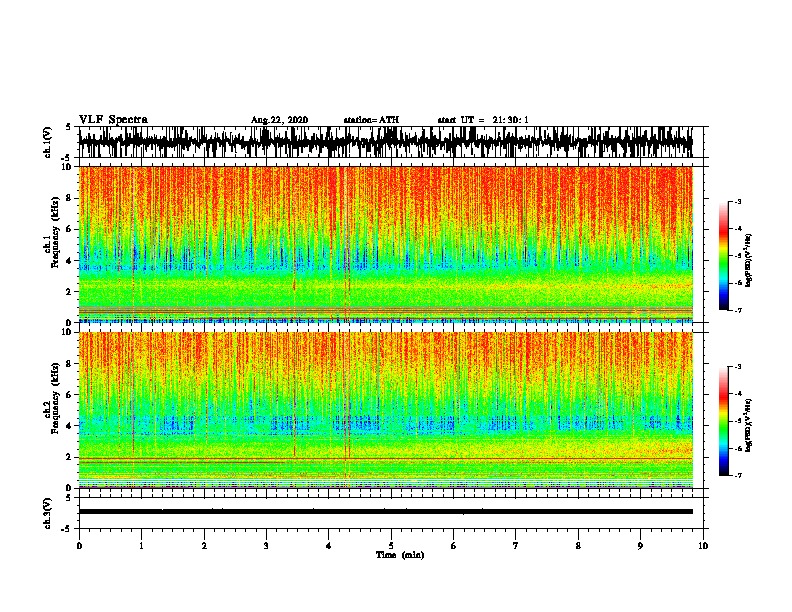Click the time axis tick label "2"
The image size is (792, 612).
coord(204,546)
